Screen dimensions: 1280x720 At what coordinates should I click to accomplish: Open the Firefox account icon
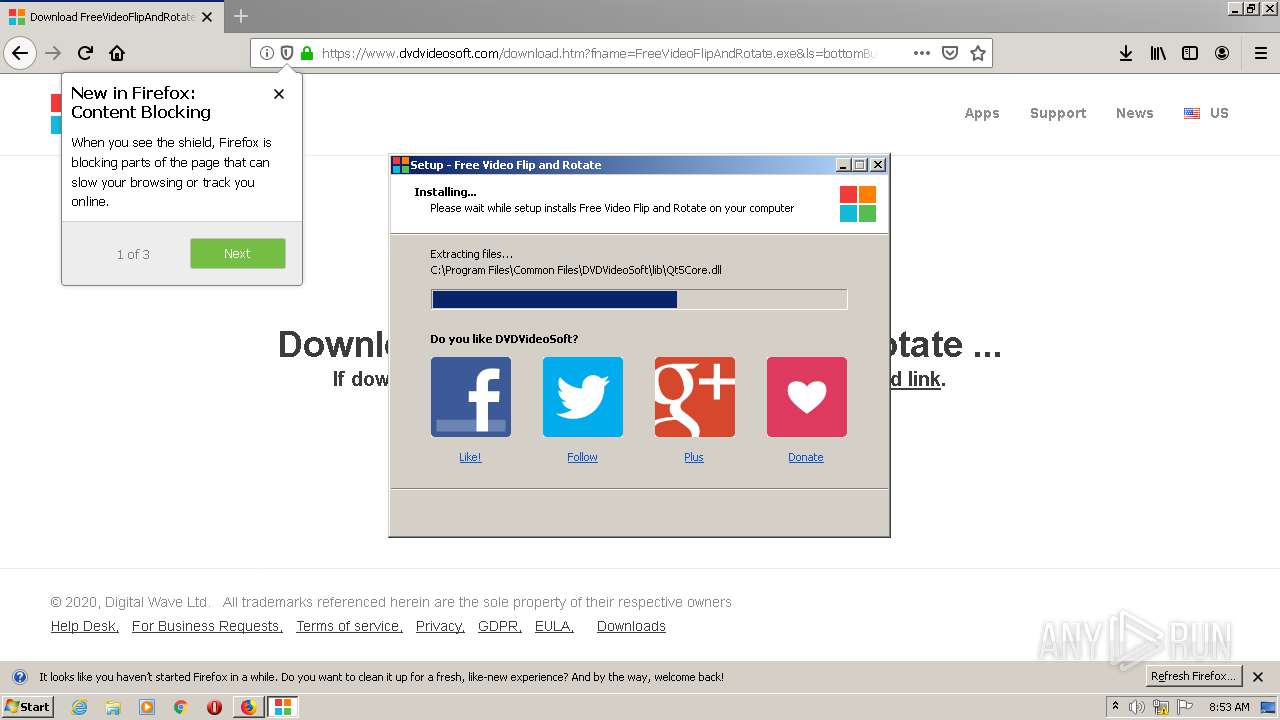click(1222, 53)
